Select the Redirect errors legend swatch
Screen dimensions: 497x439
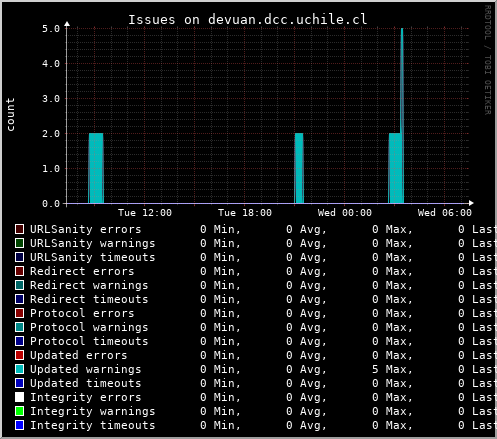(19, 271)
